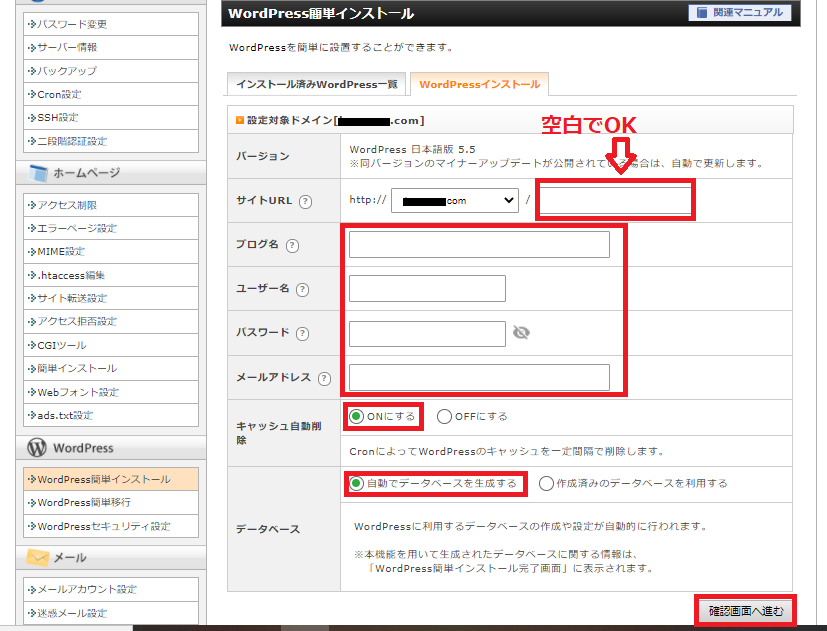The height and width of the screenshot is (631, 827).
Task: Click the help icon next to メールアドレス
Action: tap(324, 378)
